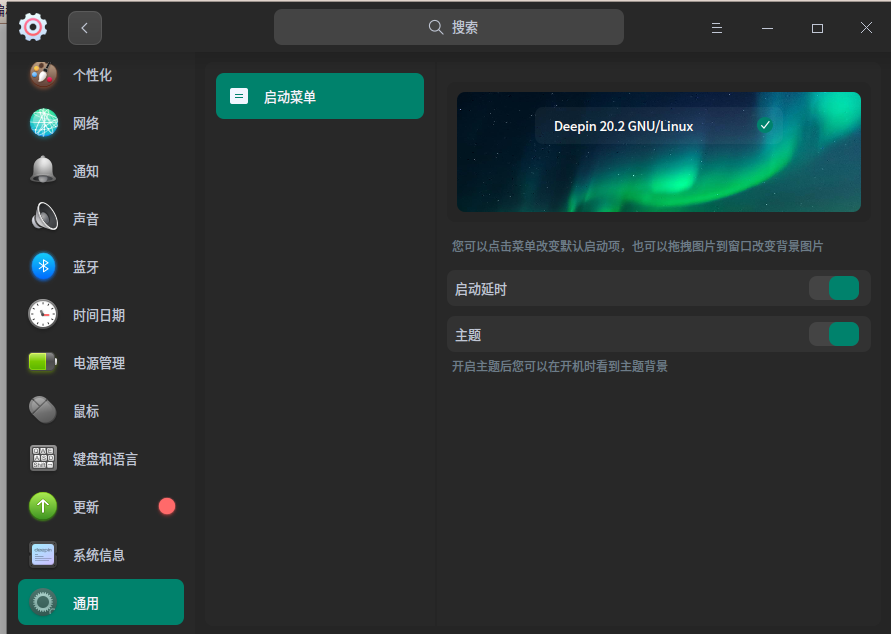The width and height of the screenshot is (891, 634).
Task: Click the 主题 setting label
Action: click(x=468, y=335)
